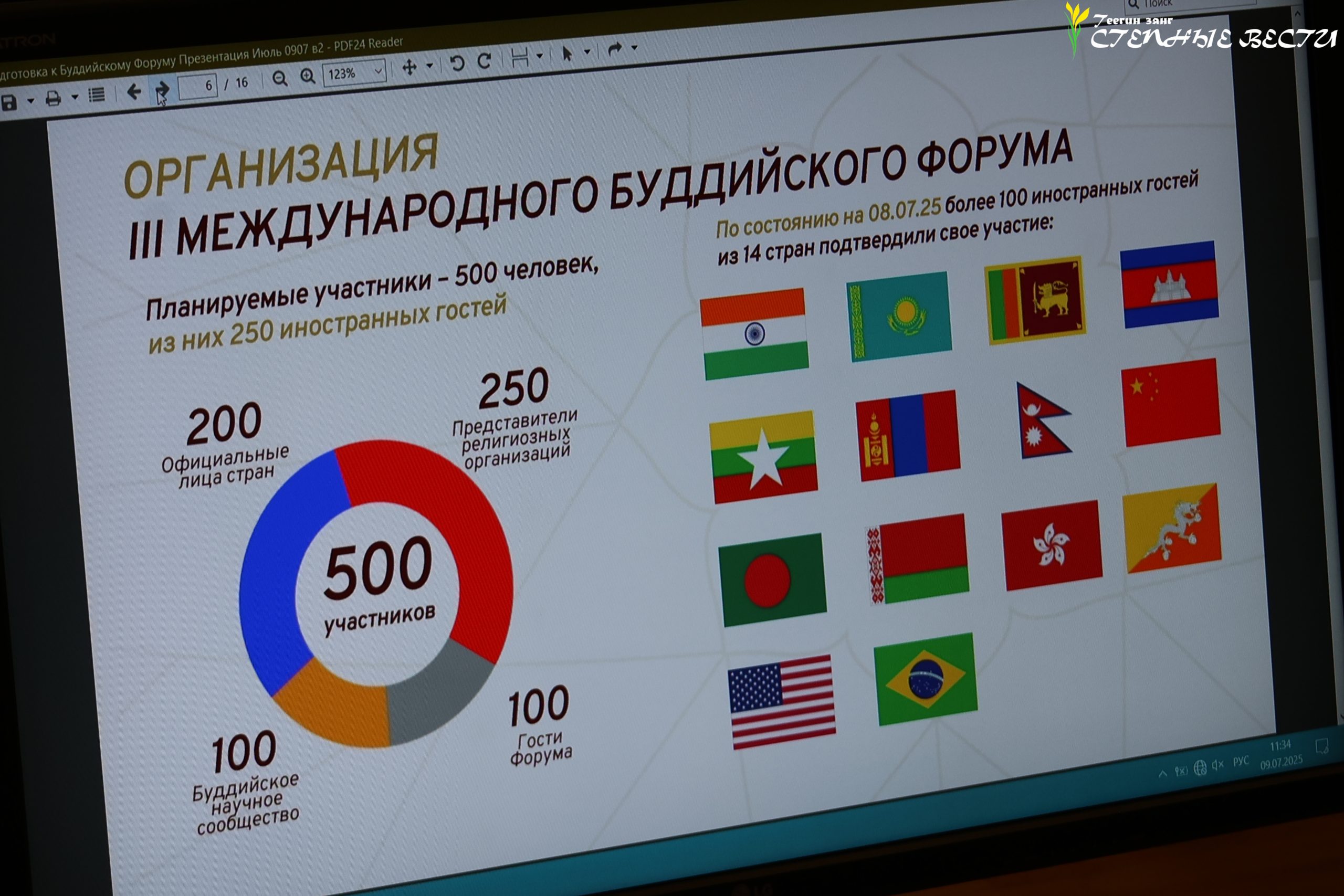
Task: Click the Print icon
Action: pyautogui.click(x=53, y=99)
